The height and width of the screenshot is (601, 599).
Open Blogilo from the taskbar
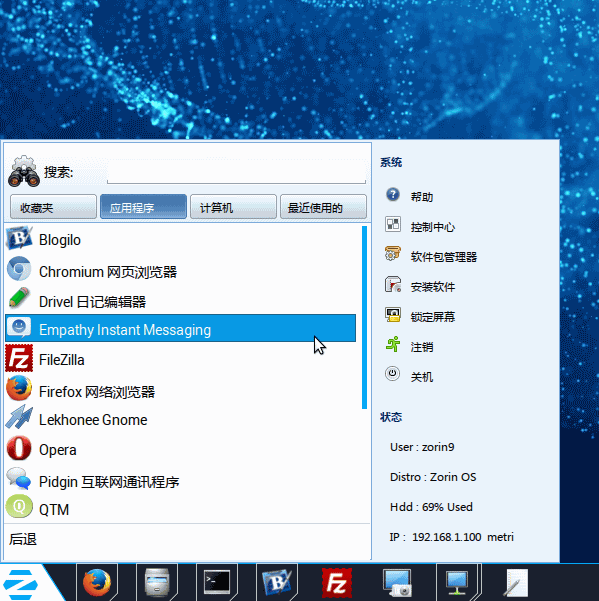click(x=277, y=583)
